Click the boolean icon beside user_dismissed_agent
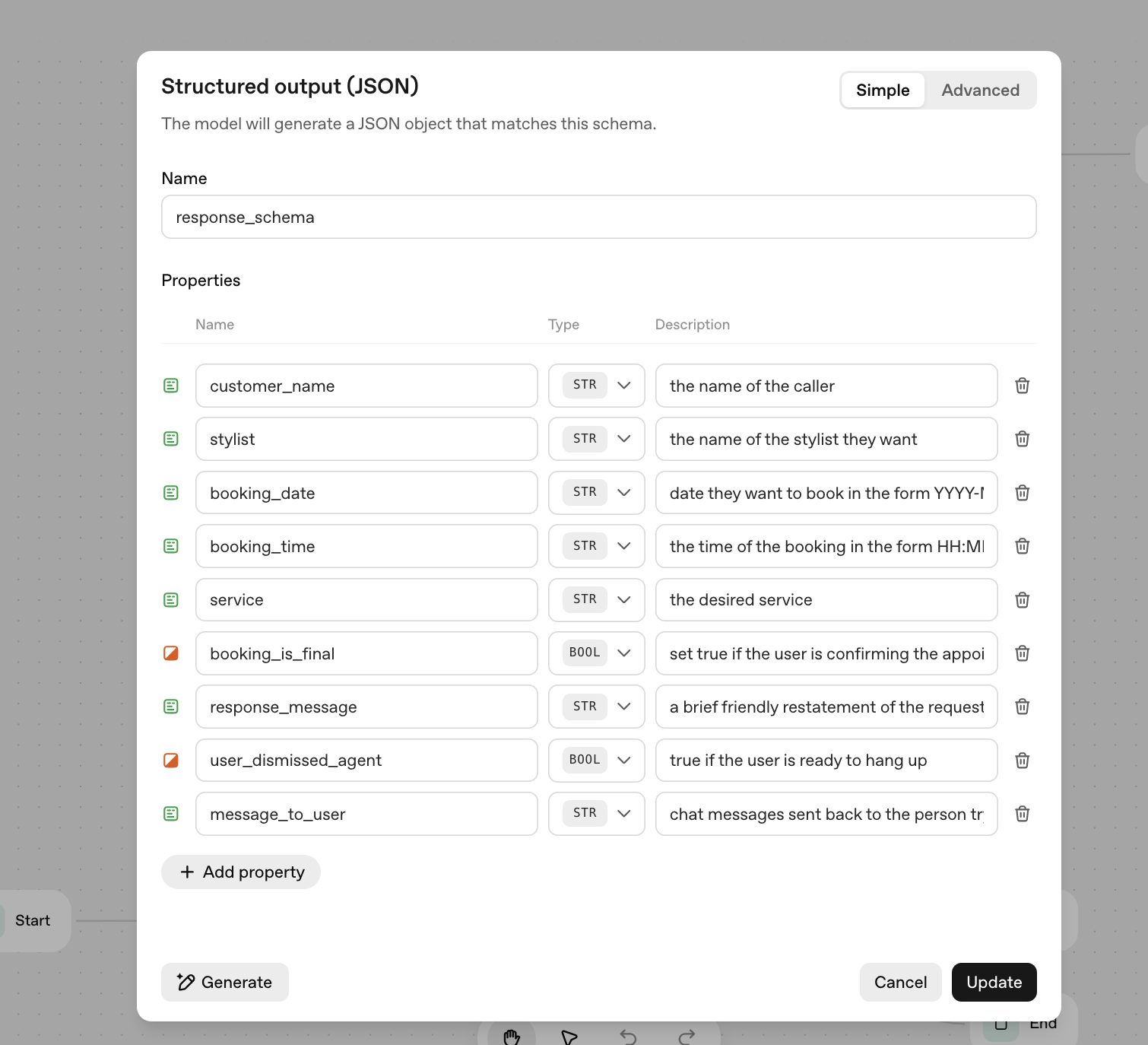1148x1045 pixels. click(171, 761)
